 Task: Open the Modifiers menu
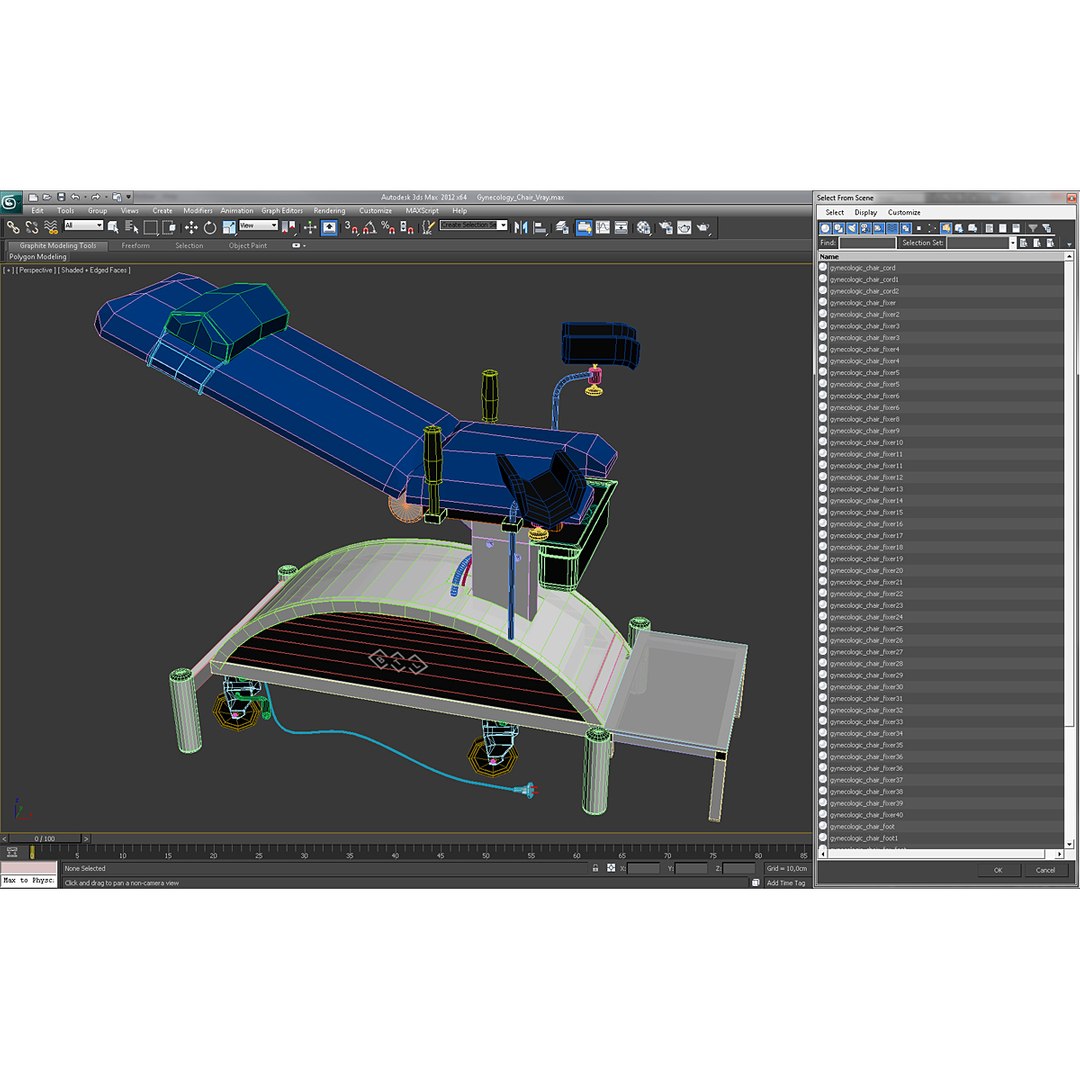point(198,211)
